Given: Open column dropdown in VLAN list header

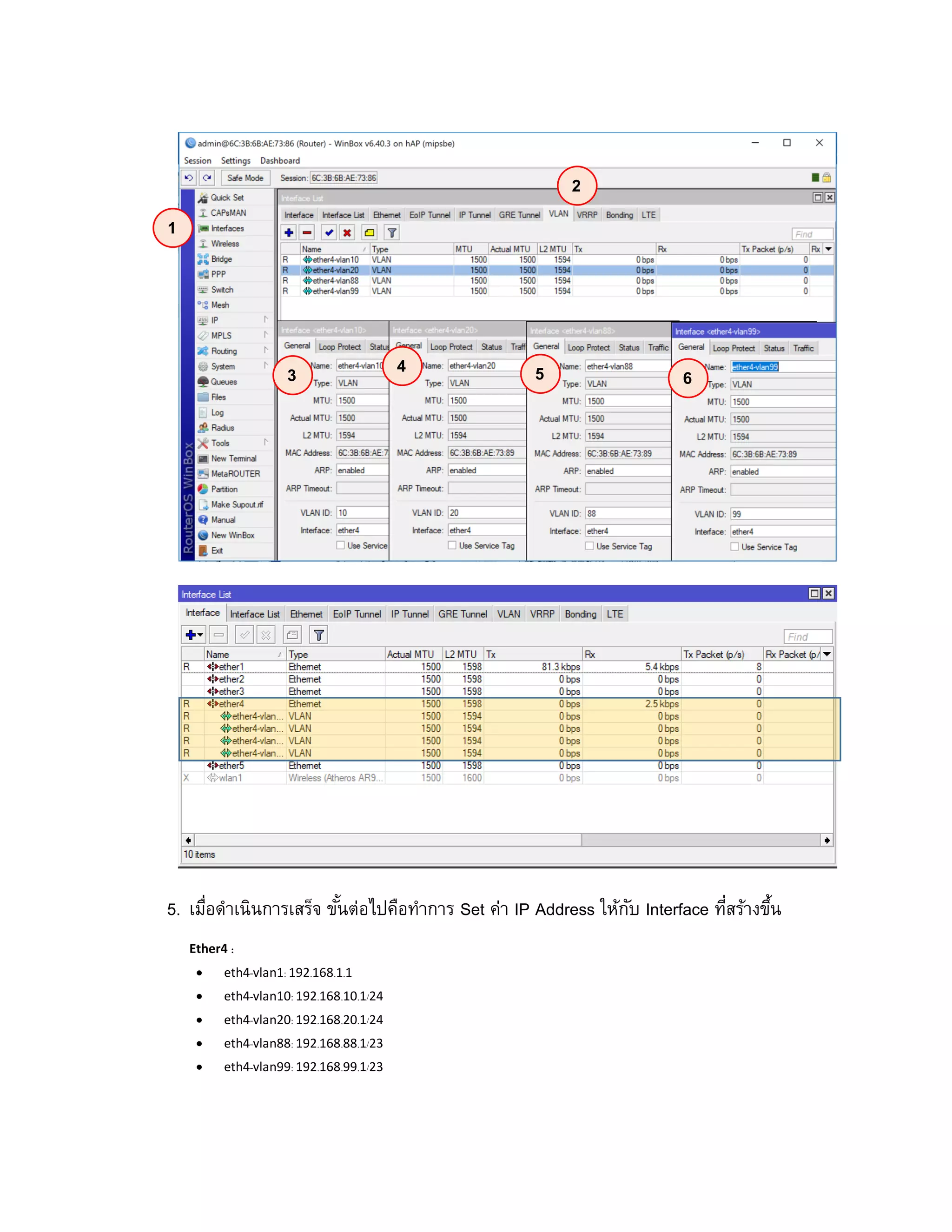Looking at the screenshot, I should tap(828, 249).
